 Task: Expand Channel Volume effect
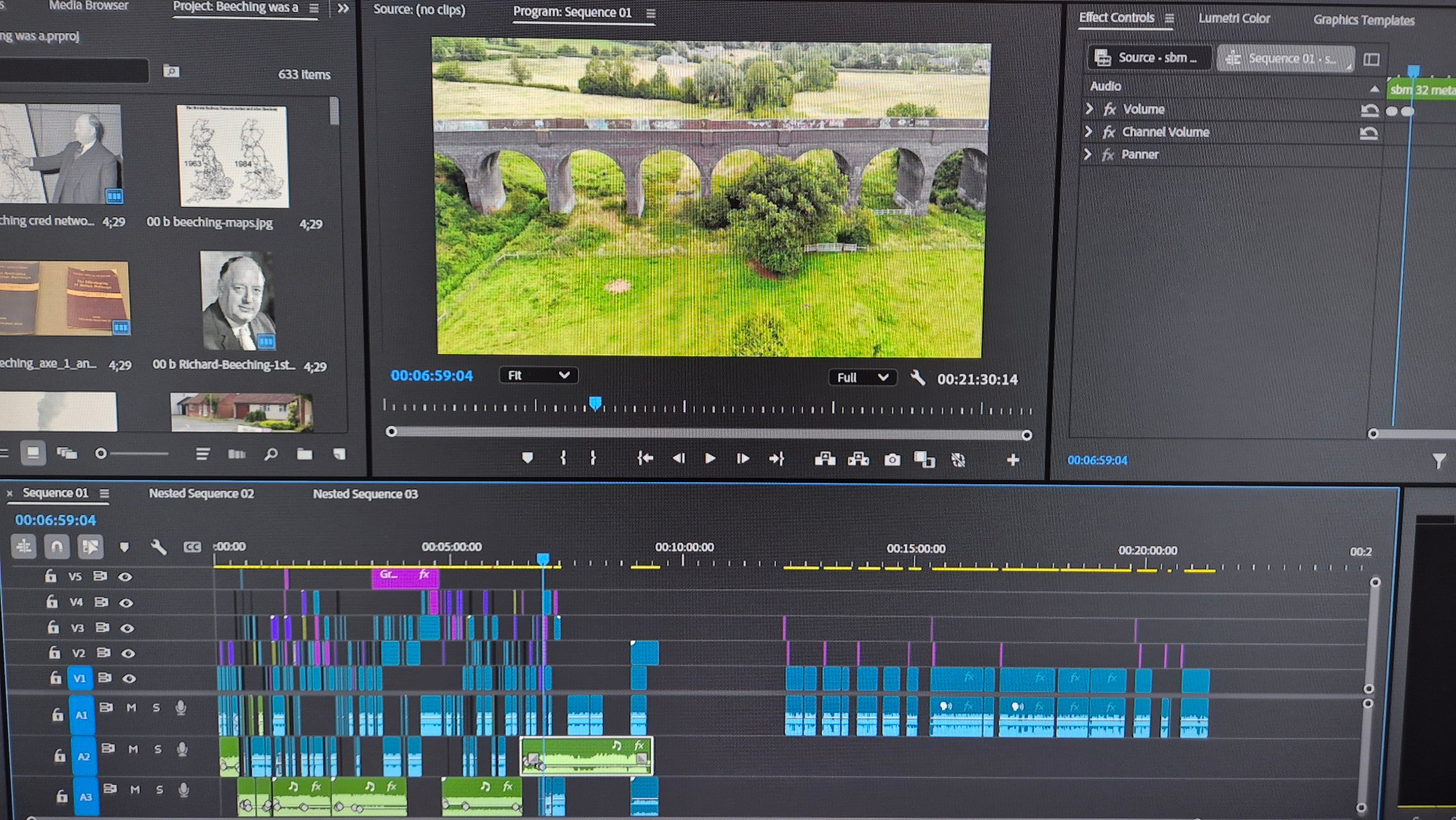click(x=1088, y=131)
